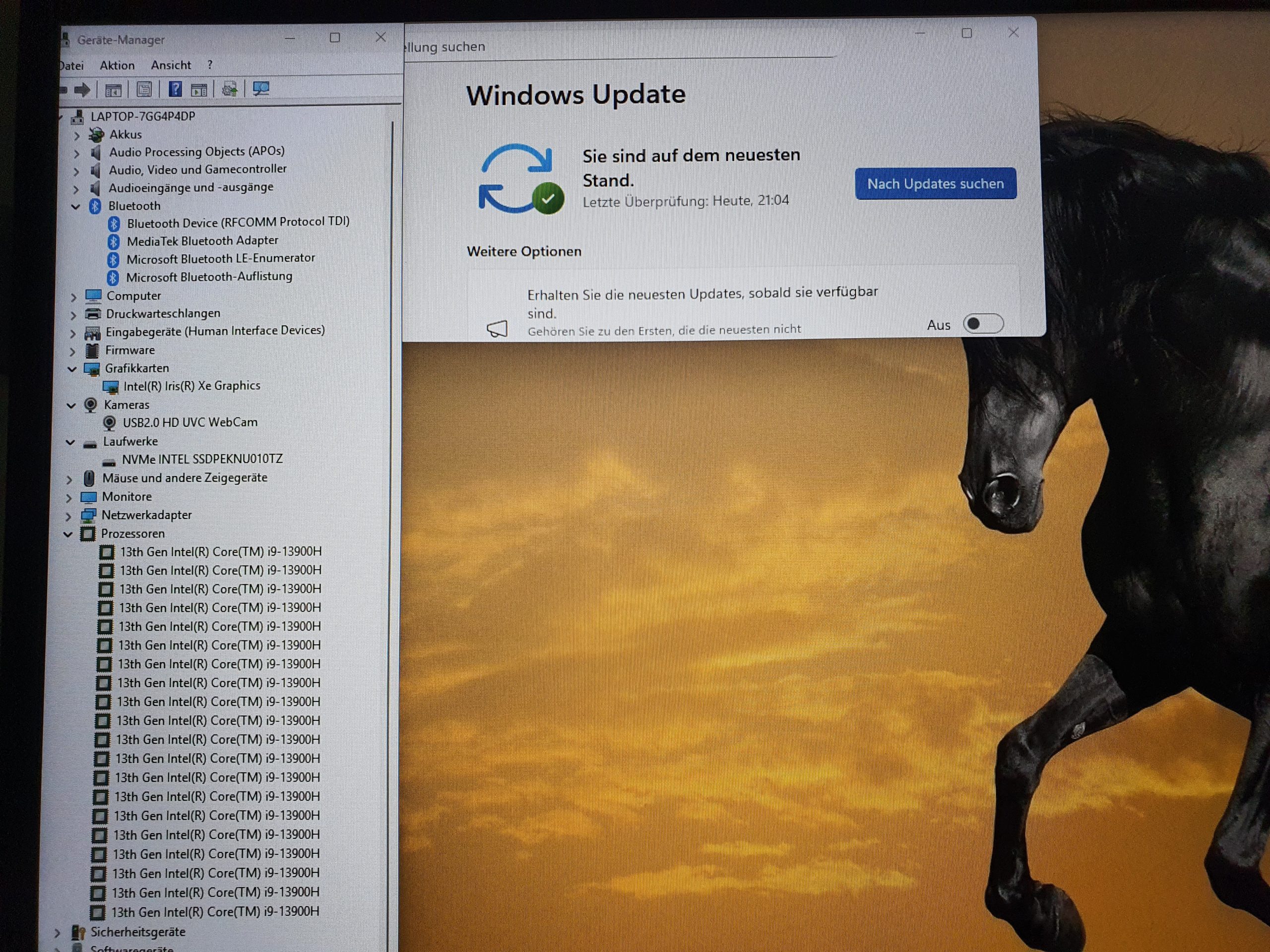The width and height of the screenshot is (1270, 952).
Task: Expand the Akkus category
Action: pyautogui.click(x=77, y=136)
